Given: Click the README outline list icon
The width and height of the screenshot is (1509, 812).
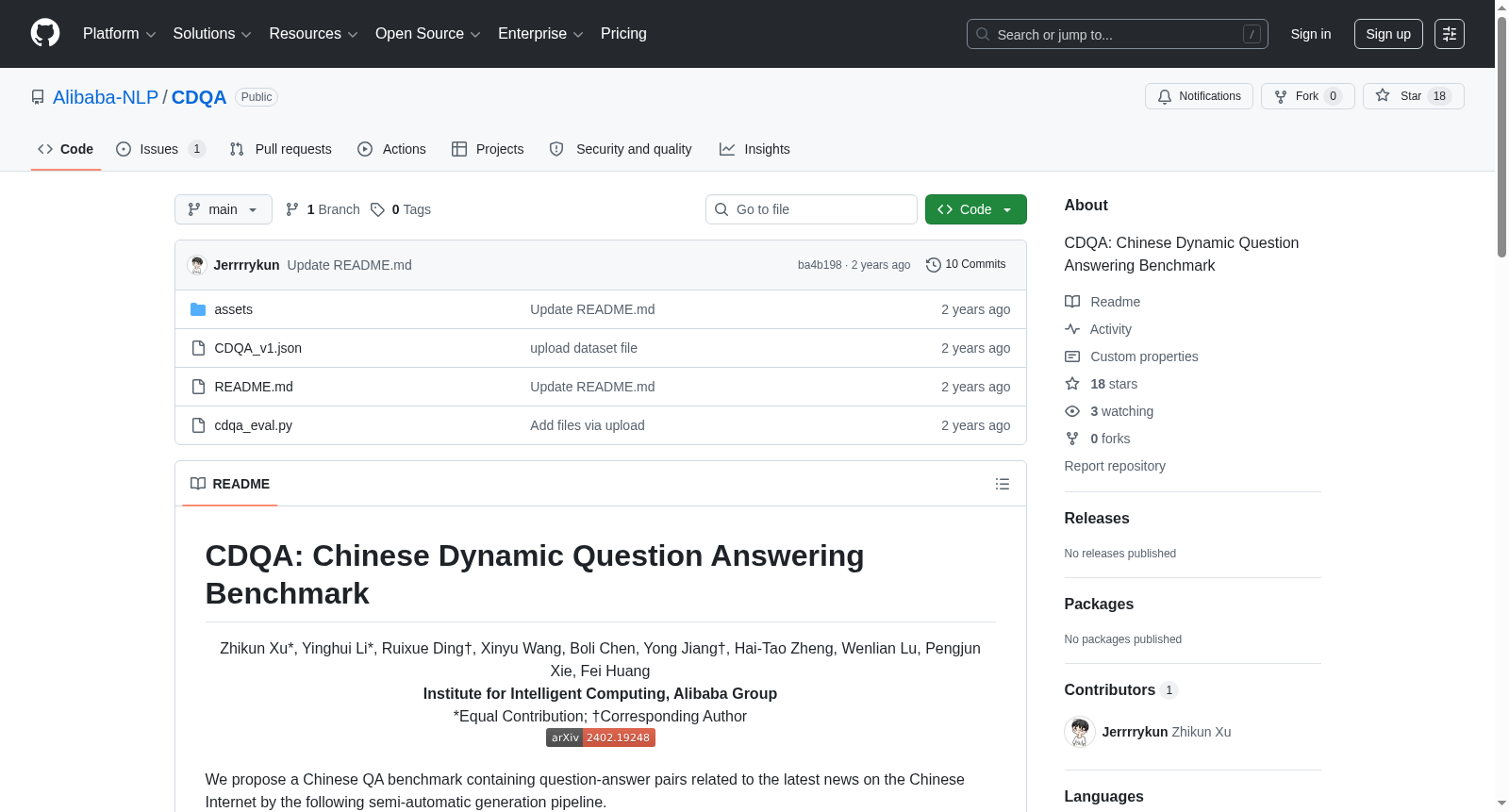Looking at the screenshot, I should pos(1003,484).
